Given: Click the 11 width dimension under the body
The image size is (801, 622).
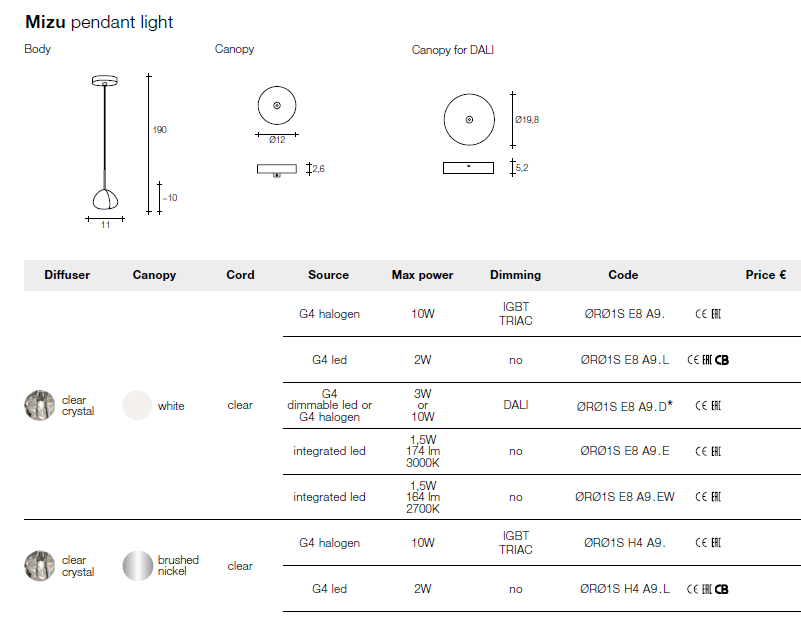Looking at the screenshot, I should coord(105,225).
